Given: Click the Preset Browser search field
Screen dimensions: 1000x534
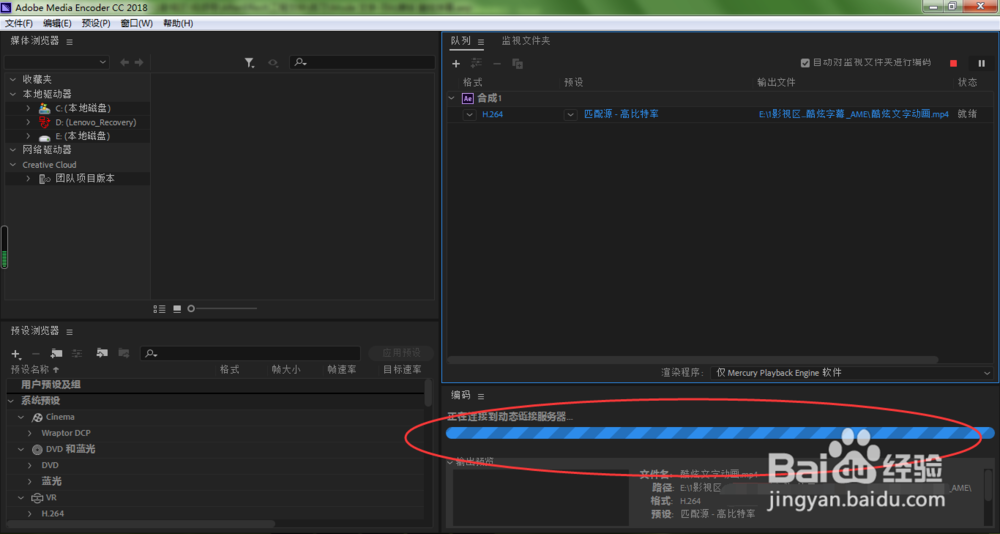Looking at the screenshot, I should click(x=250, y=353).
